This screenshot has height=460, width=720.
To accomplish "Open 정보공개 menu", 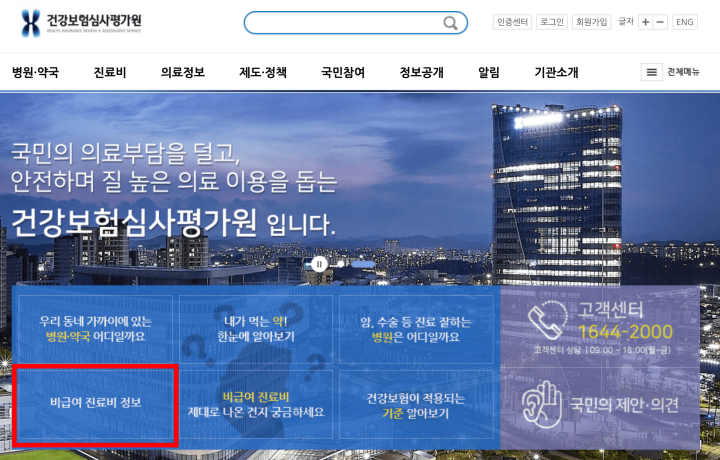I will tap(422, 72).
